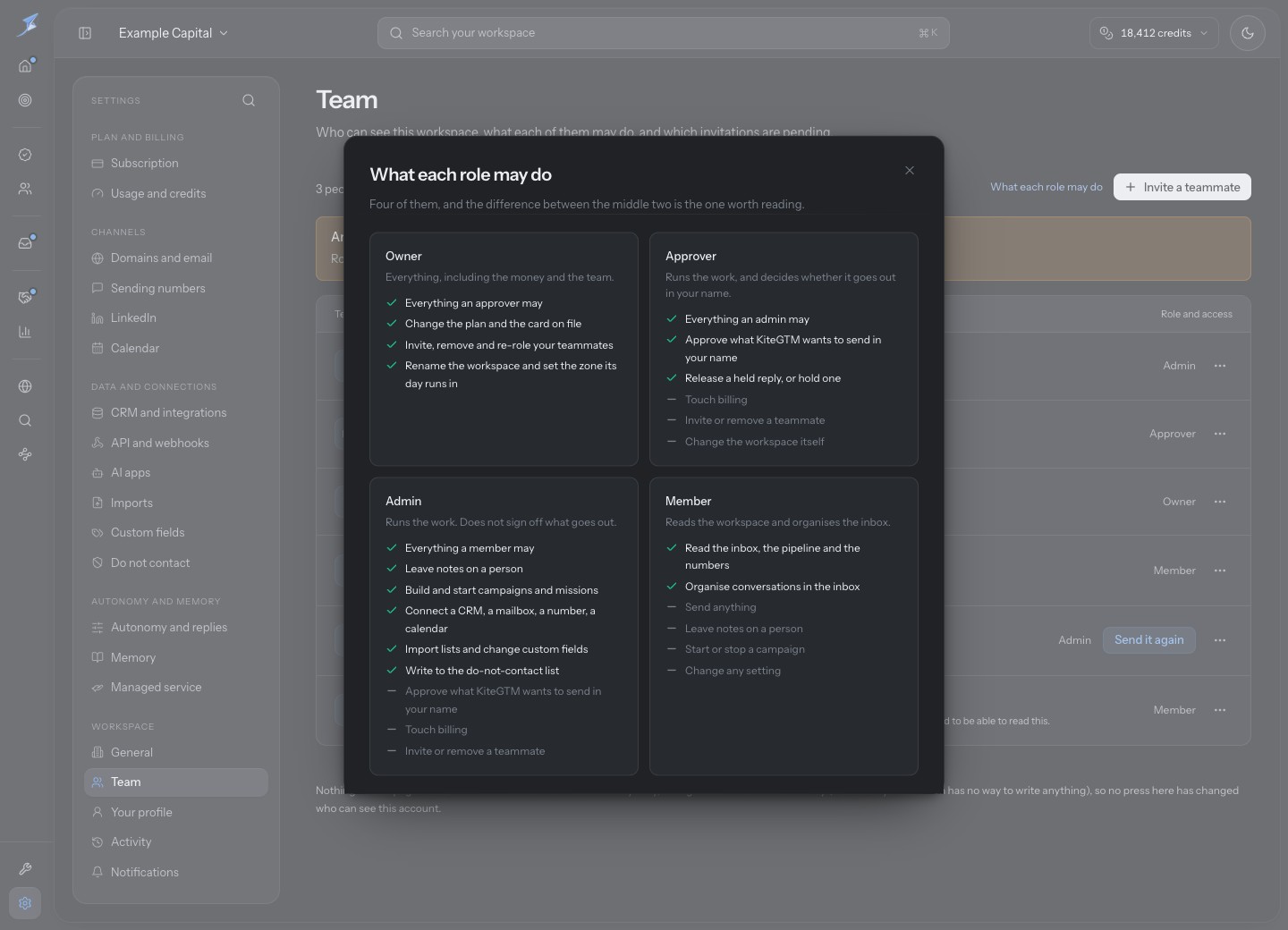The height and width of the screenshot is (930, 1288).
Task: Click Send it again button
Action: tap(1149, 640)
